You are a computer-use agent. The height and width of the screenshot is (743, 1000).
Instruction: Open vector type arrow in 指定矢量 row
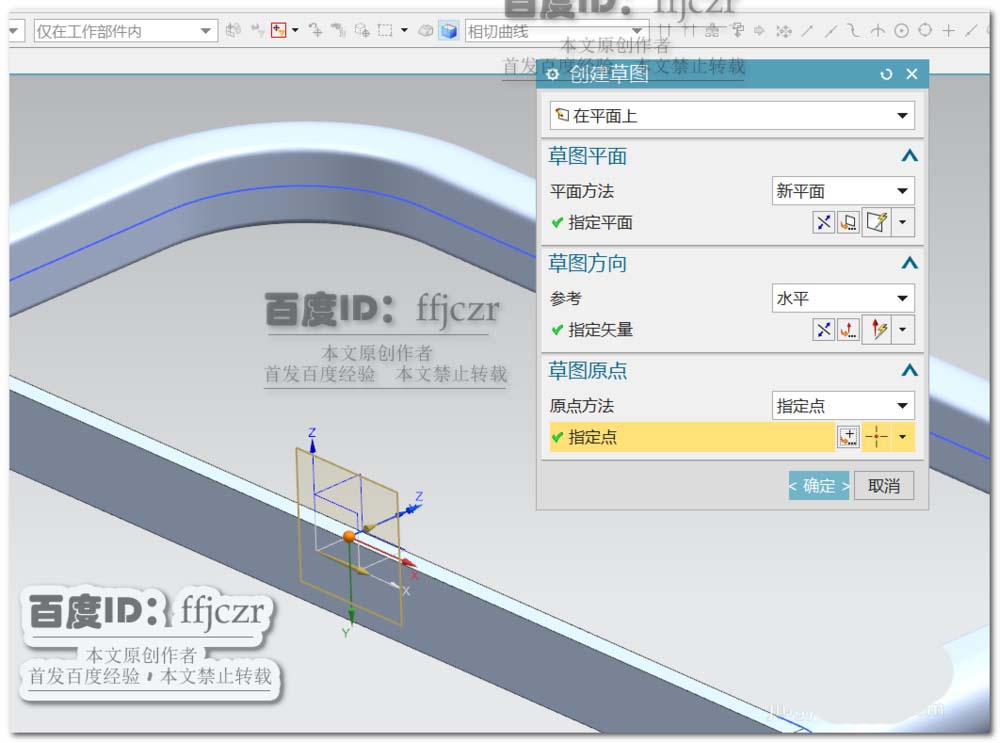pos(902,329)
